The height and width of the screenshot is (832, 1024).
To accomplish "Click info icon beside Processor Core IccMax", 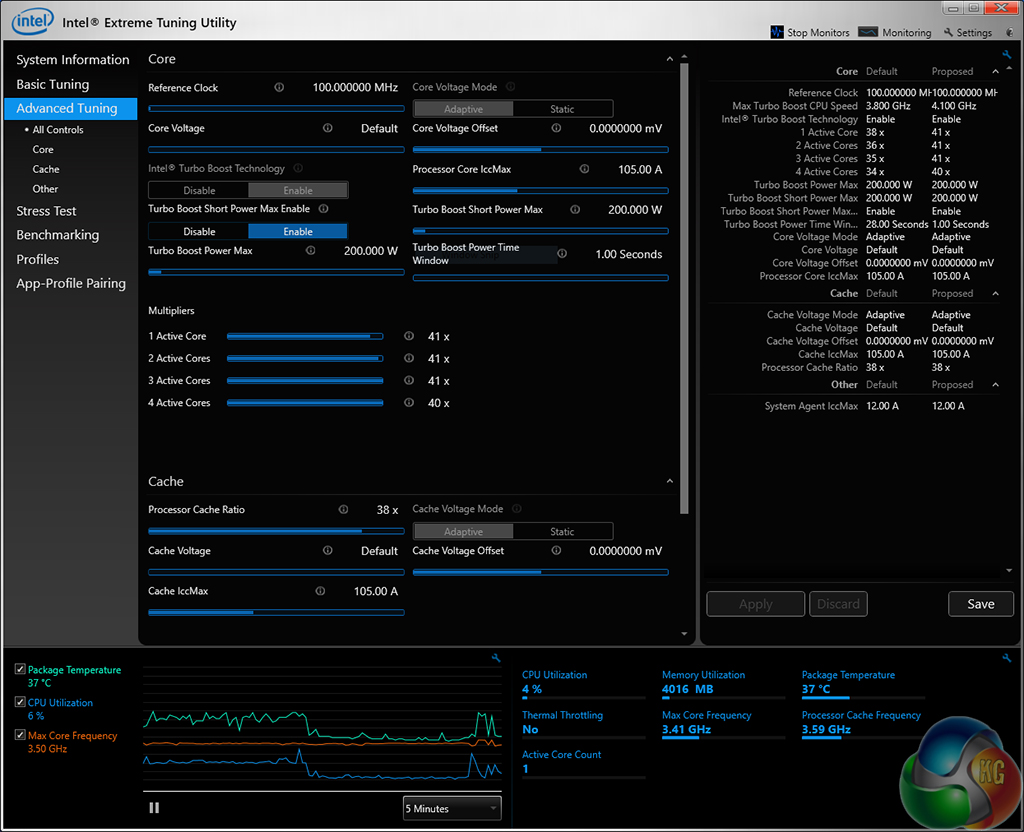I will click(585, 169).
